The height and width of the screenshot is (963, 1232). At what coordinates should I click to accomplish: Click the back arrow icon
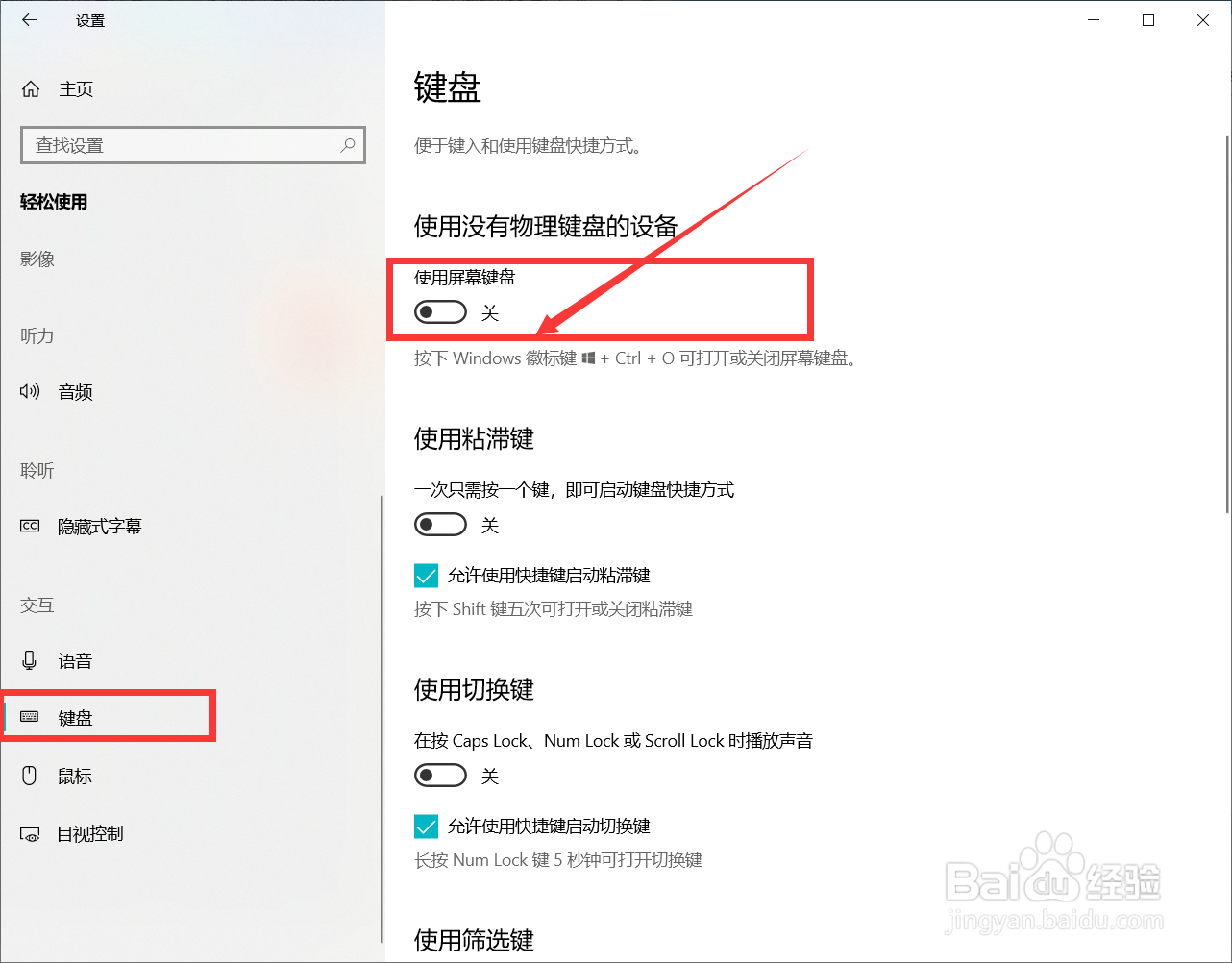pos(30,20)
